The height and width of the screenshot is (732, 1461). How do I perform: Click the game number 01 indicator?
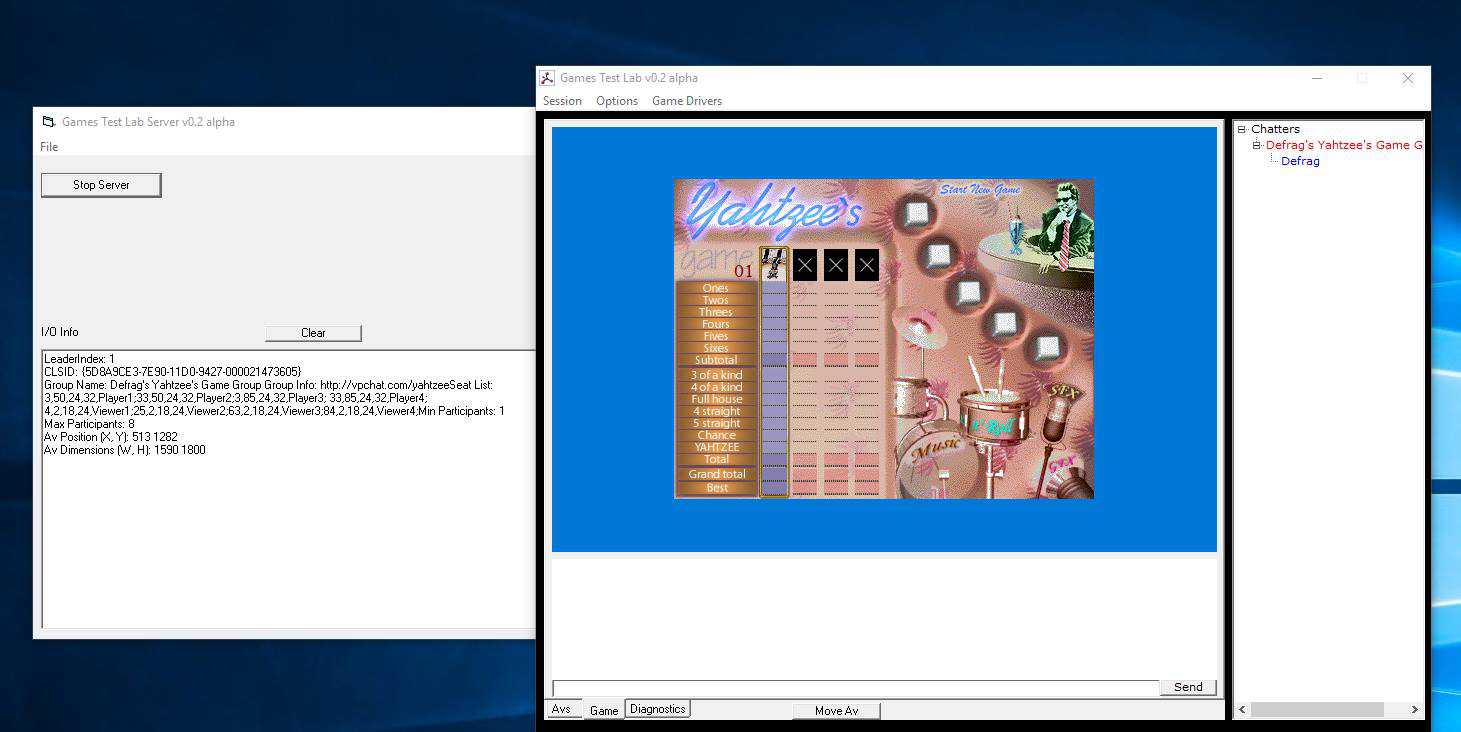[x=744, y=271]
